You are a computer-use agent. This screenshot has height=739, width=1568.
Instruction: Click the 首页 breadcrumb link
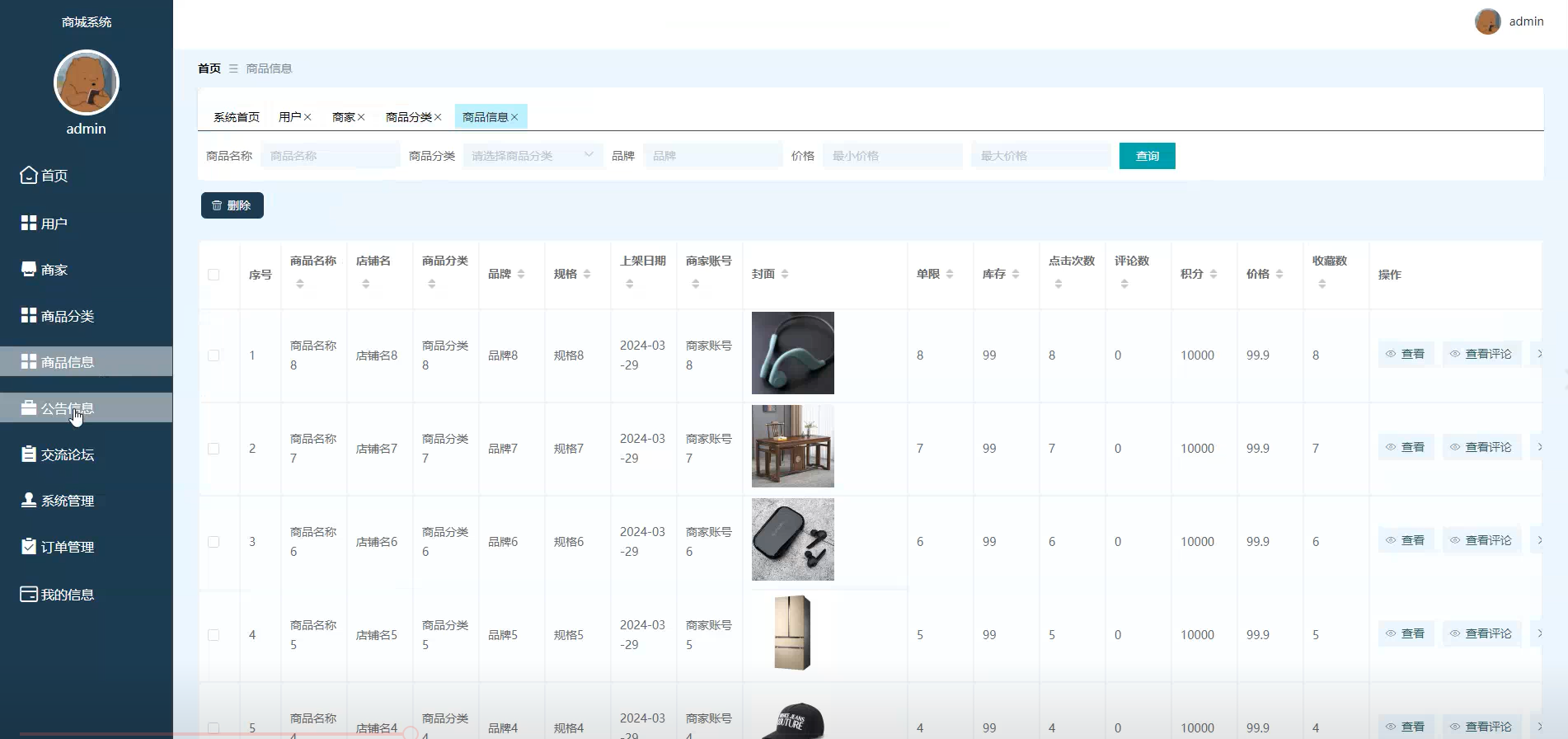pos(209,68)
